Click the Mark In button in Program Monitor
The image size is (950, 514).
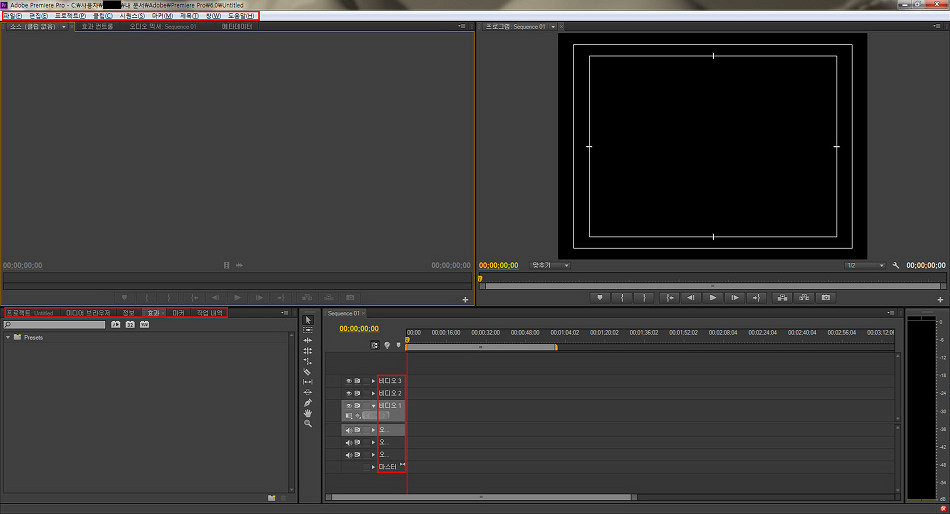(x=622, y=297)
